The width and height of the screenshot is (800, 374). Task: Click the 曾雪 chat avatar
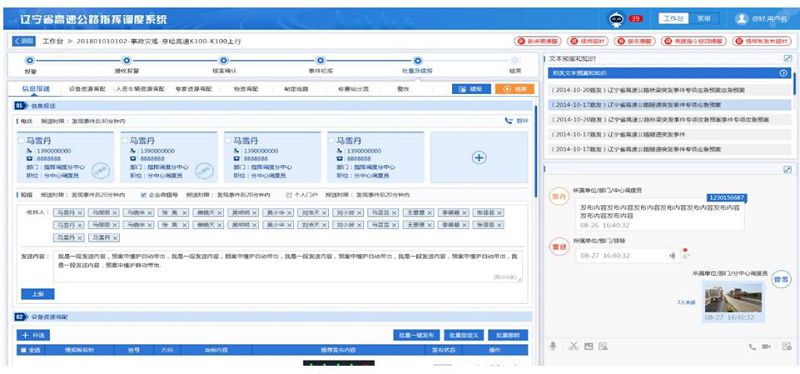pos(781,279)
